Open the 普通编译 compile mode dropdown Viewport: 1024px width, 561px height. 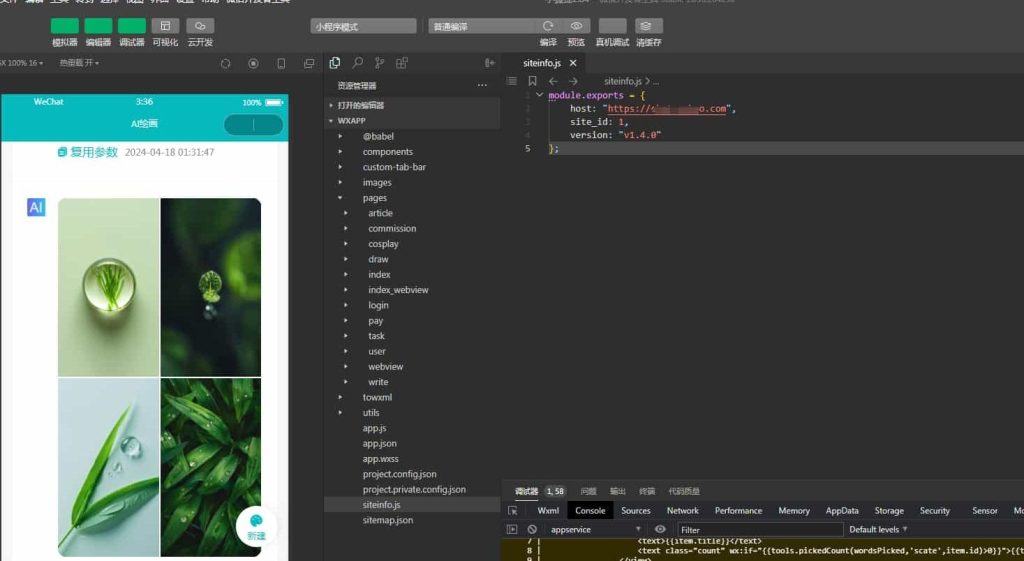(482, 26)
